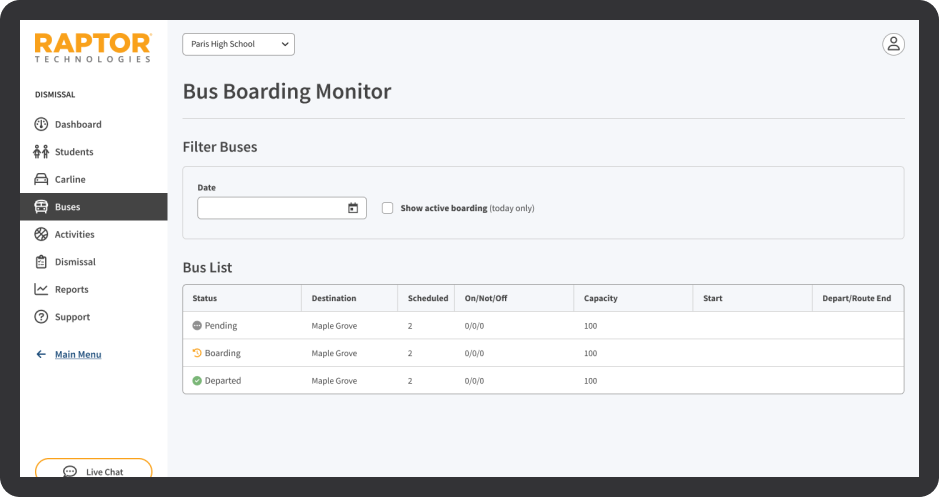939x497 pixels.
Task: Click into the Date input field
Action: click(x=270, y=208)
